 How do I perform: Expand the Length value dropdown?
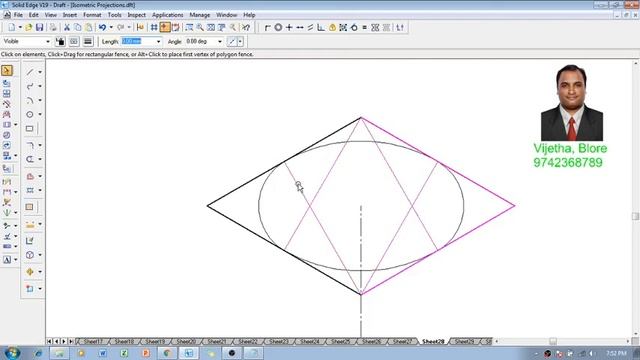click(158, 42)
